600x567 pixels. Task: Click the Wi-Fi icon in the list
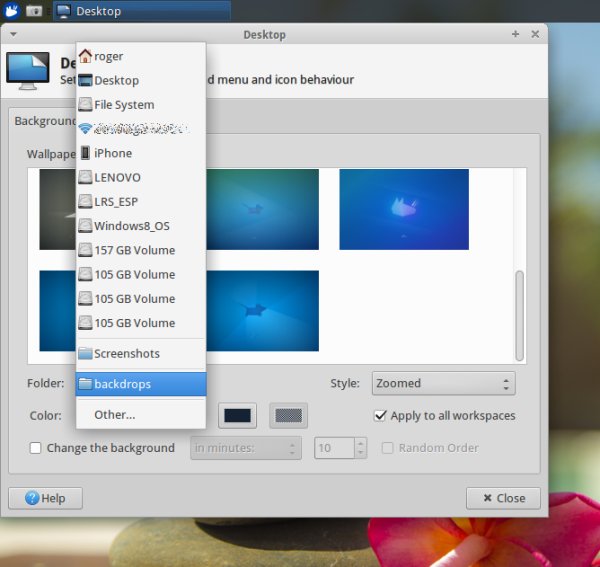[x=85, y=129]
